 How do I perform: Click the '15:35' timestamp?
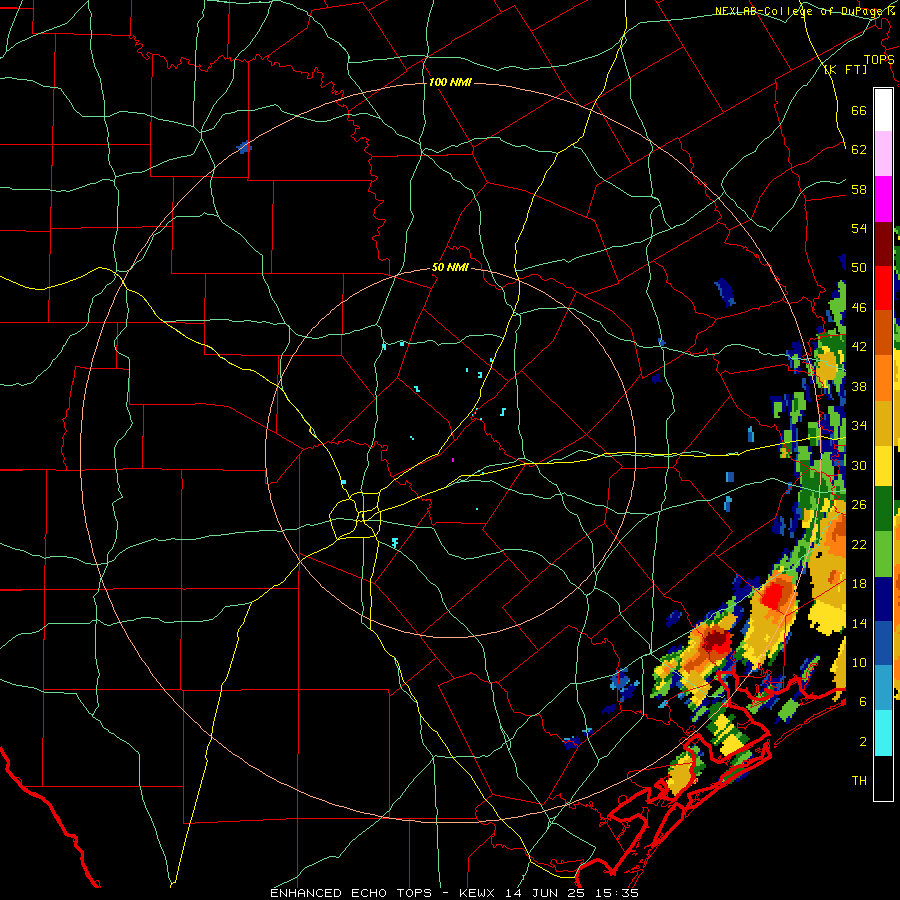(619, 893)
